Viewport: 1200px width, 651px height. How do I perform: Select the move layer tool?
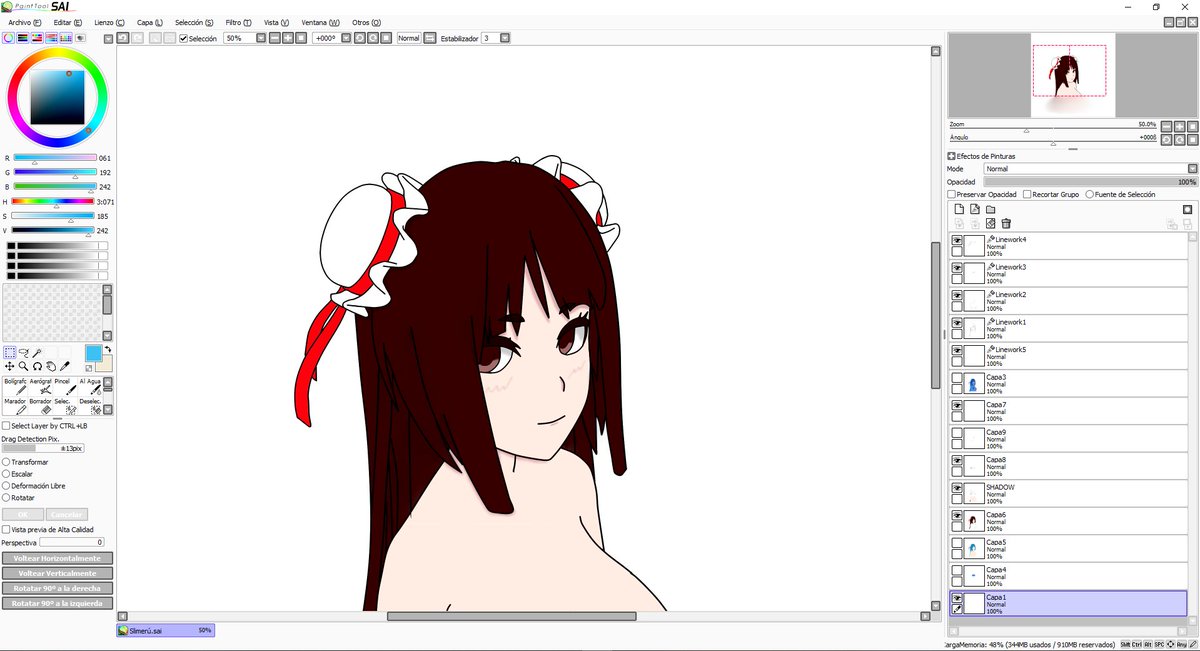coord(10,366)
